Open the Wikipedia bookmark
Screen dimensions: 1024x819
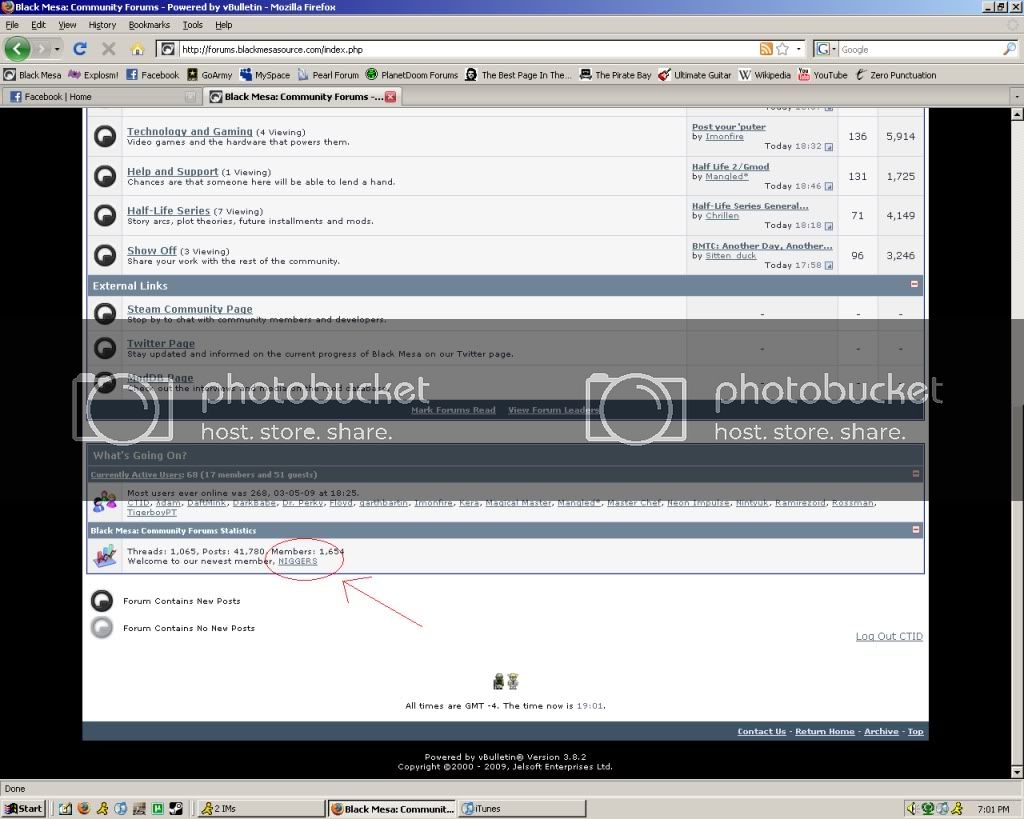point(765,75)
